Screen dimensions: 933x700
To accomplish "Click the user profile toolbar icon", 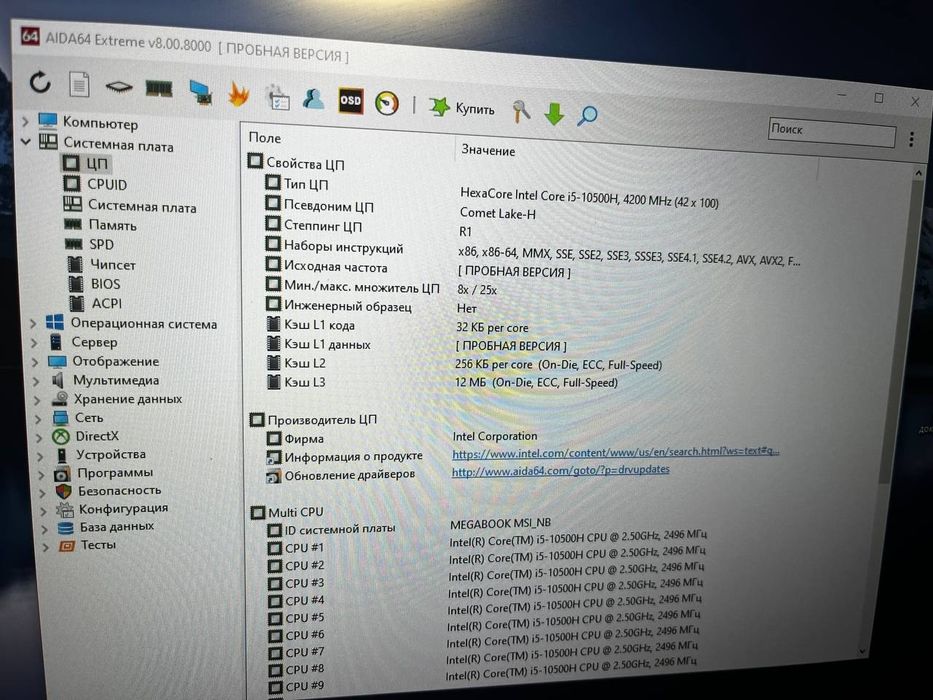I will pos(313,98).
